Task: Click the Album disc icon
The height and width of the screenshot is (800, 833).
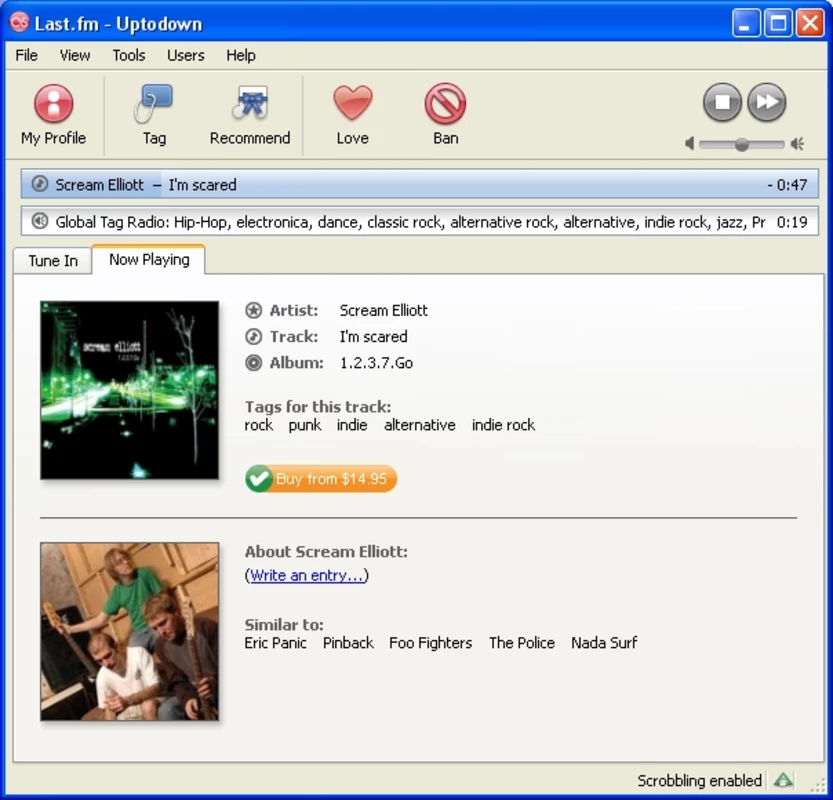Action: 253,363
